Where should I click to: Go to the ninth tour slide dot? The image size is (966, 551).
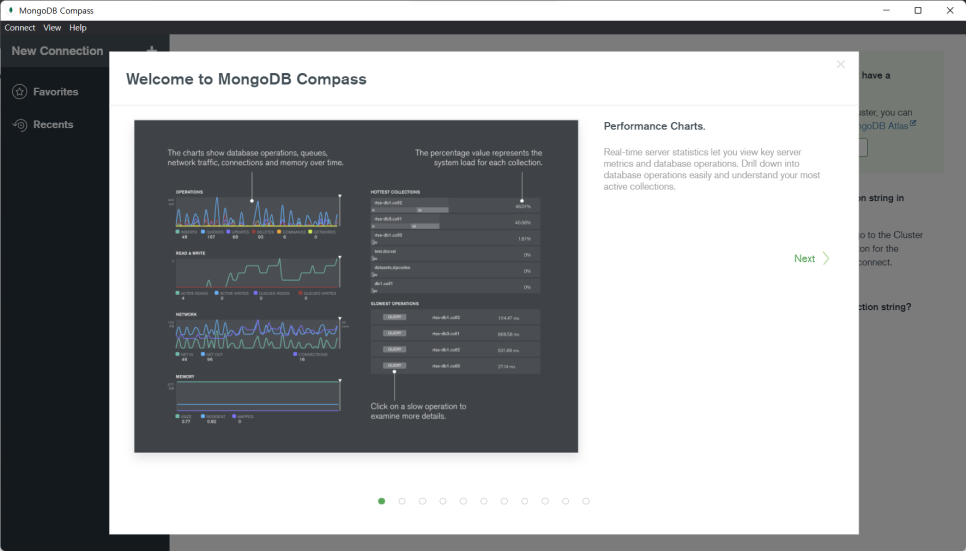point(545,501)
